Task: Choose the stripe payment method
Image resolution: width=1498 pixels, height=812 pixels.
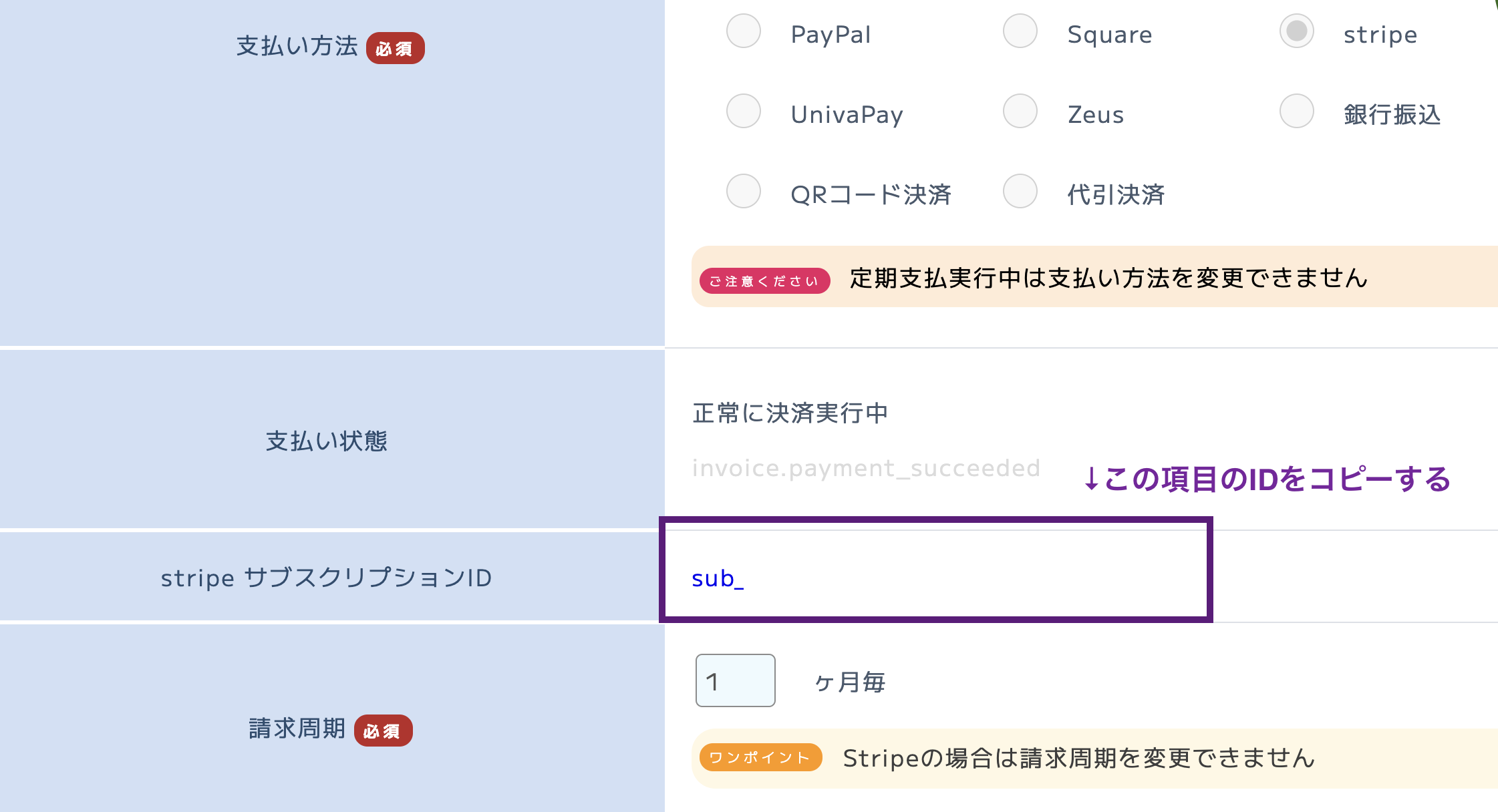Action: coord(1297,31)
